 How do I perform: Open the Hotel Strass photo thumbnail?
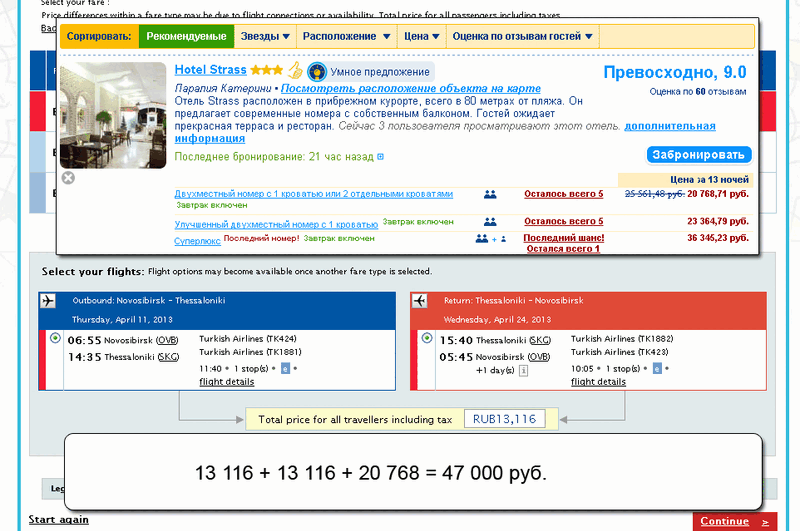pos(113,115)
